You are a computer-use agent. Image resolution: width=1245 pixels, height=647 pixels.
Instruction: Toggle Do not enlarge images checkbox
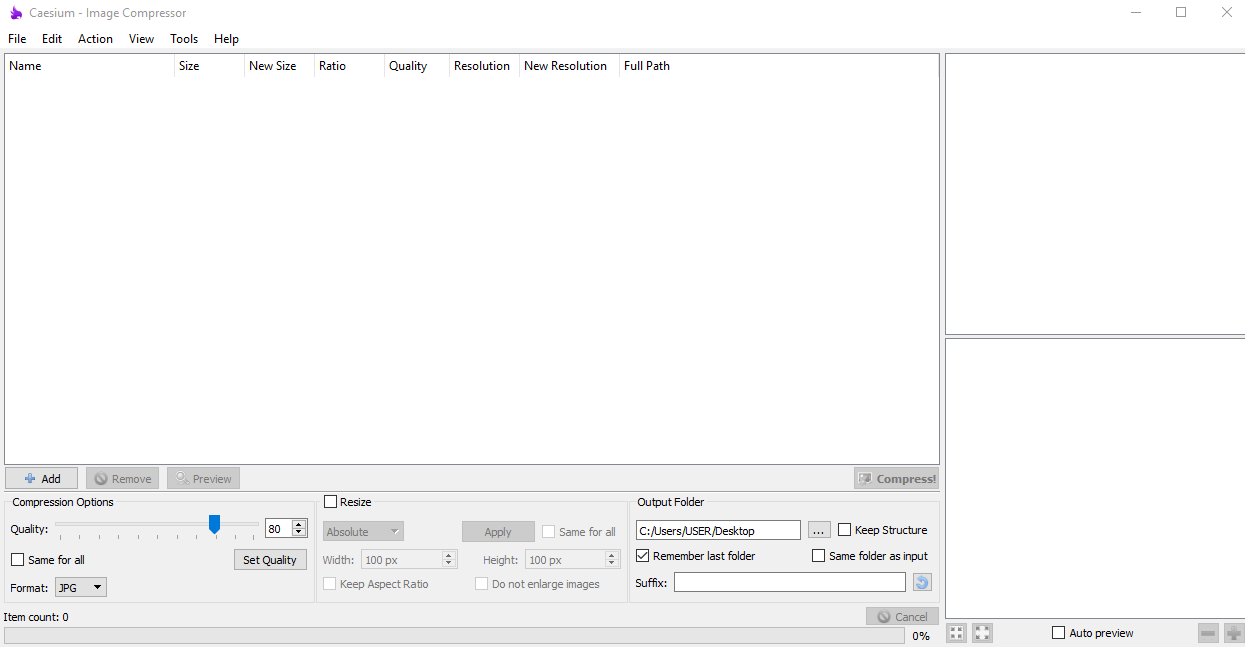pos(481,584)
